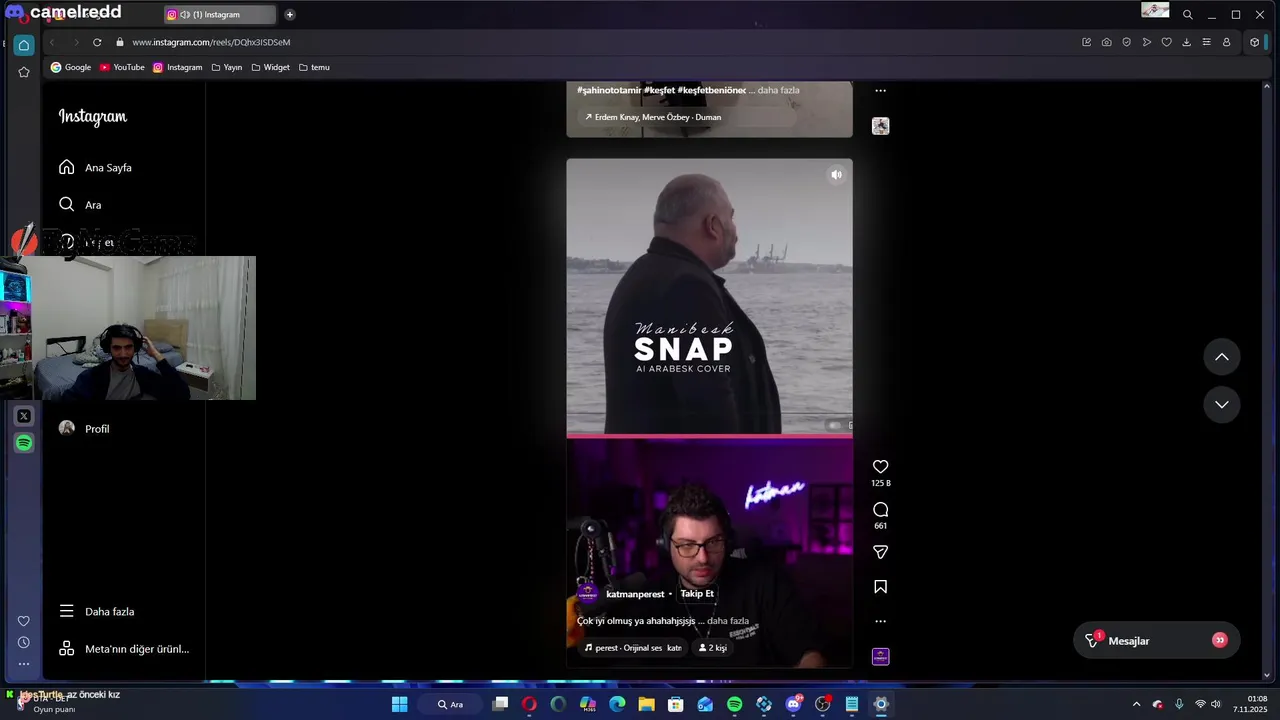Click the taskbar Ara search box
1280x720 pixels.
click(x=451, y=704)
